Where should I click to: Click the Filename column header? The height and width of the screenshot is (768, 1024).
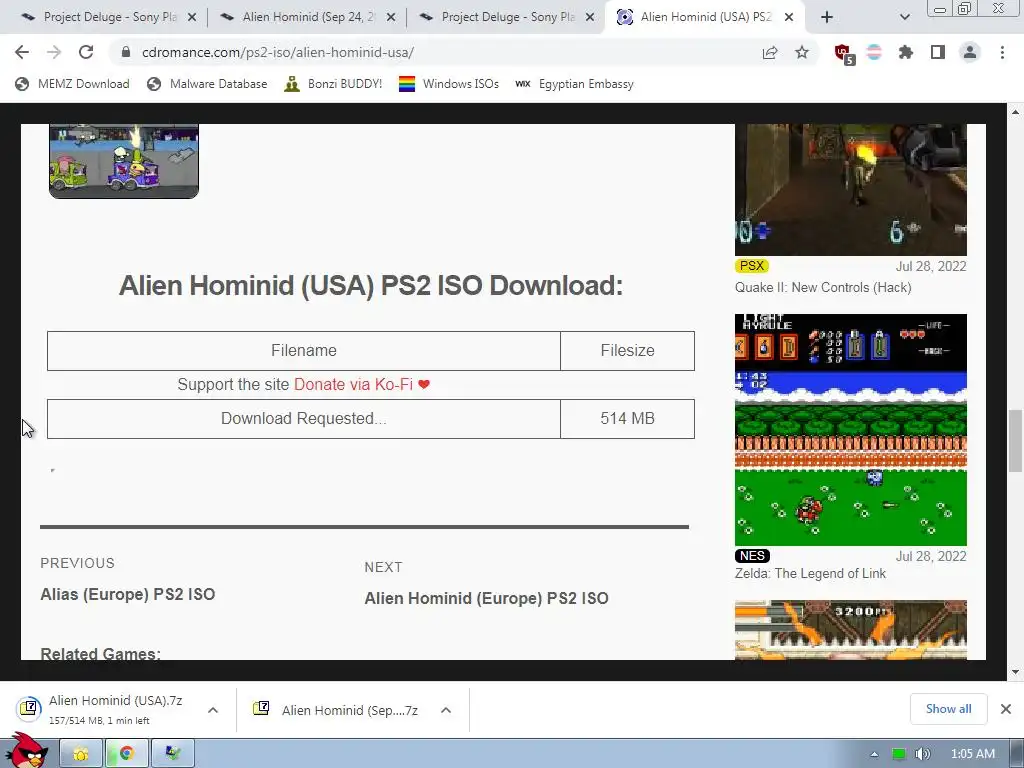click(304, 351)
